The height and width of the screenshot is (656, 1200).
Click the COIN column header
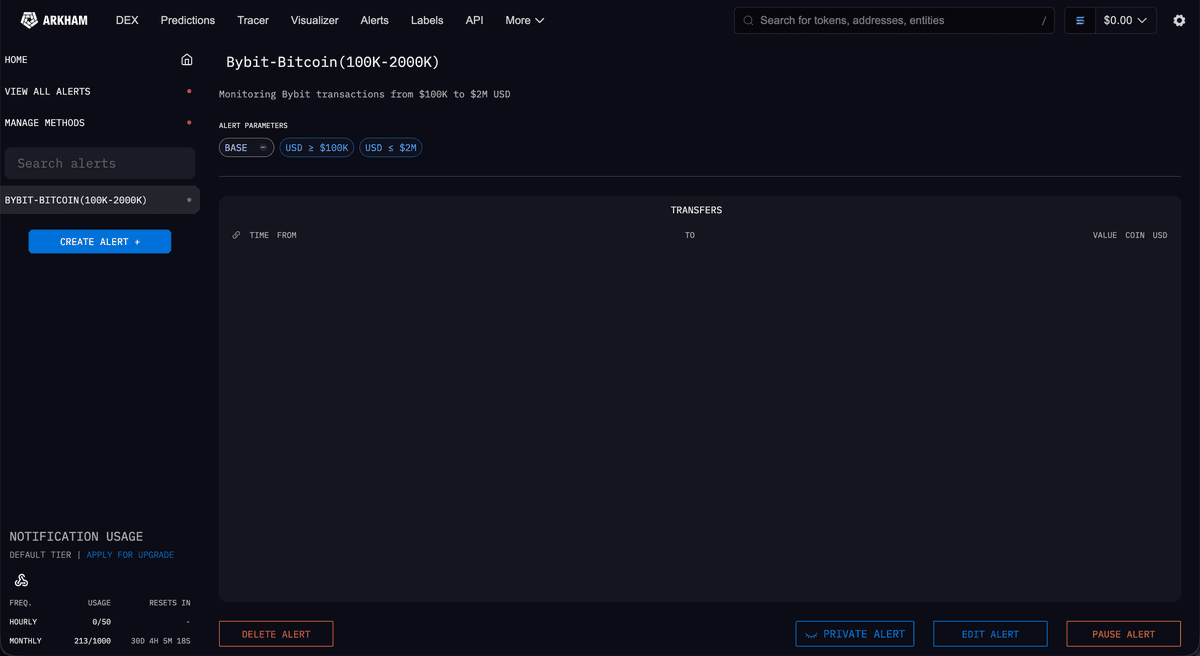(1135, 235)
